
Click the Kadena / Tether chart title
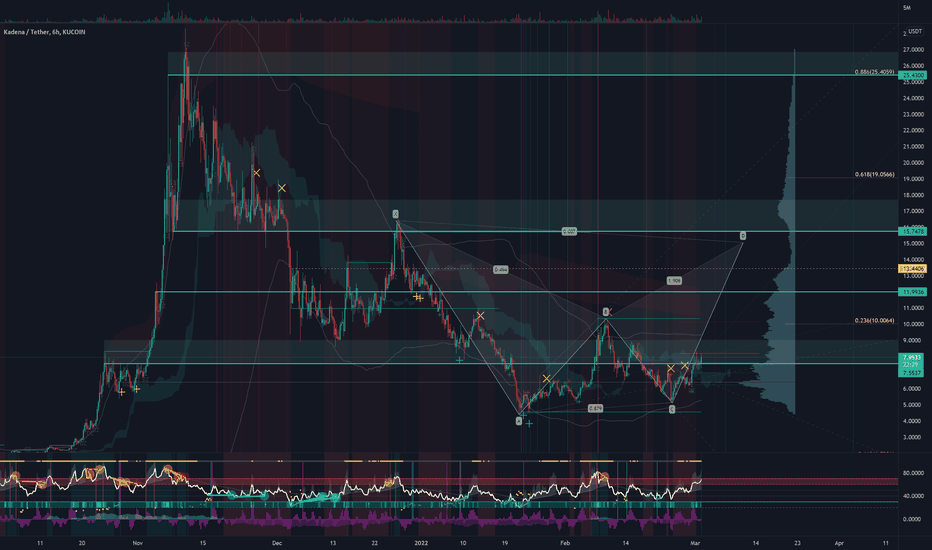[x=45, y=32]
